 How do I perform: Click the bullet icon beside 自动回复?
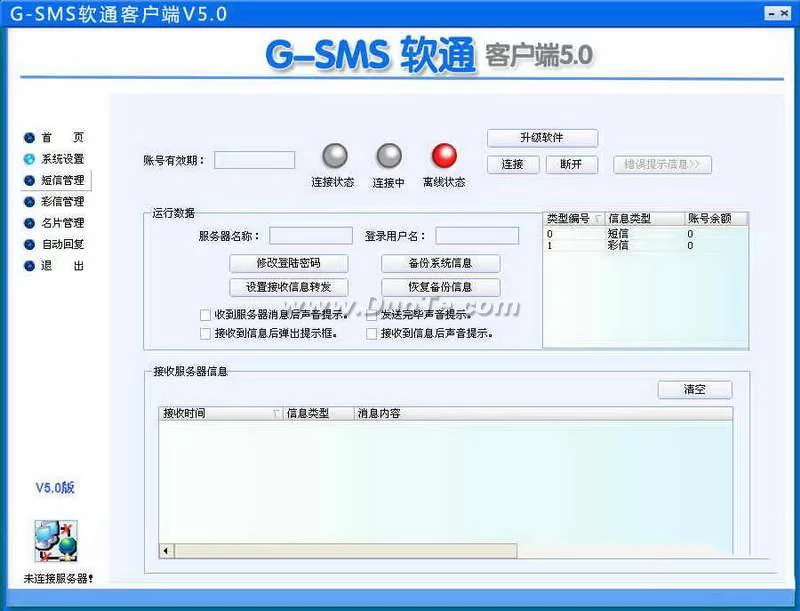[x=29, y=245]
